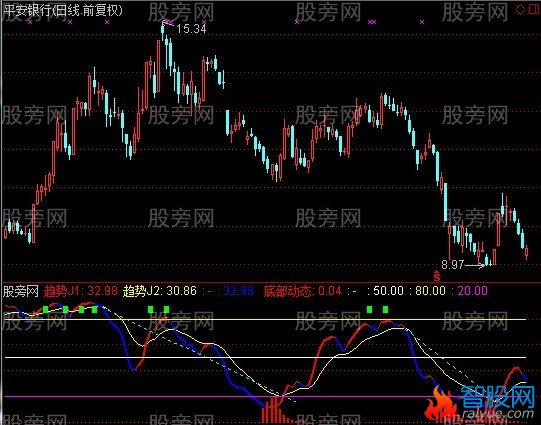Select the rightmost green signal square
Viewport: 541px width, 425px height.
point(386,309)
